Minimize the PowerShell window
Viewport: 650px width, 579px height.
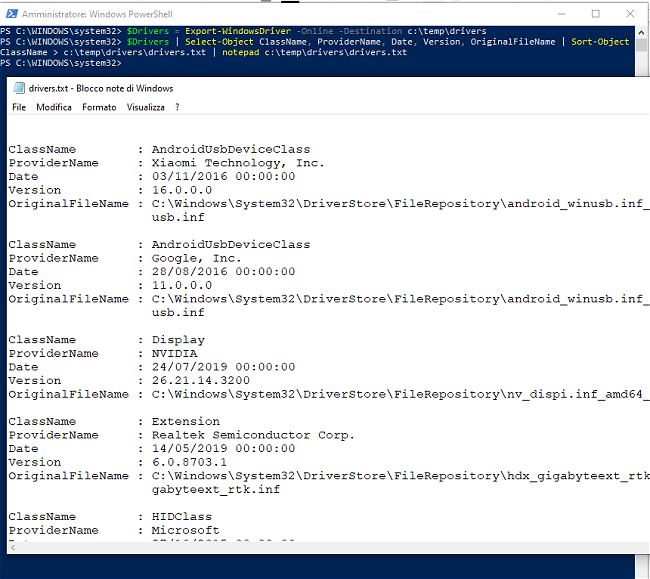click(562, 14)
